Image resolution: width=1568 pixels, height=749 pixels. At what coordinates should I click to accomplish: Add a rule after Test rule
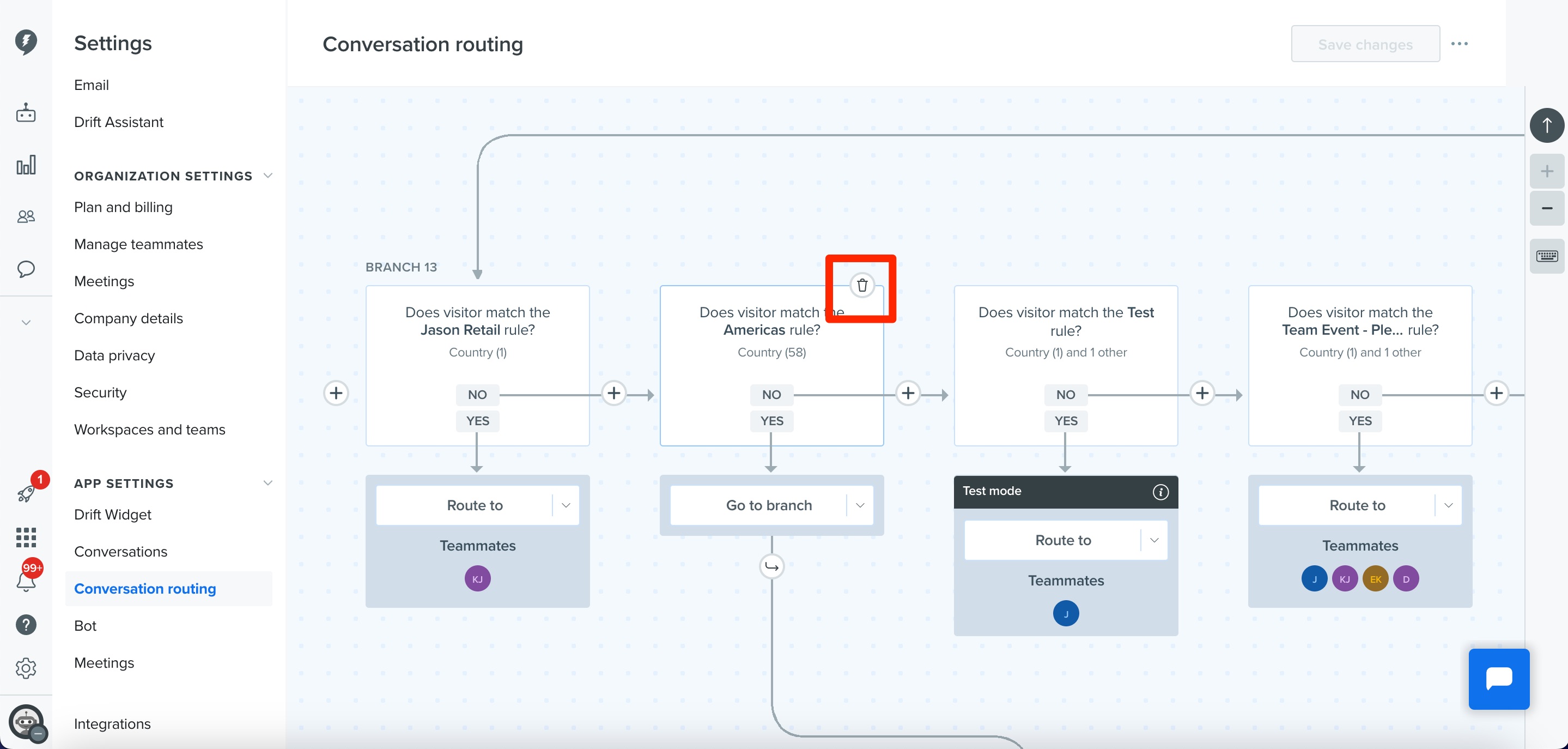pos(1201,393)
